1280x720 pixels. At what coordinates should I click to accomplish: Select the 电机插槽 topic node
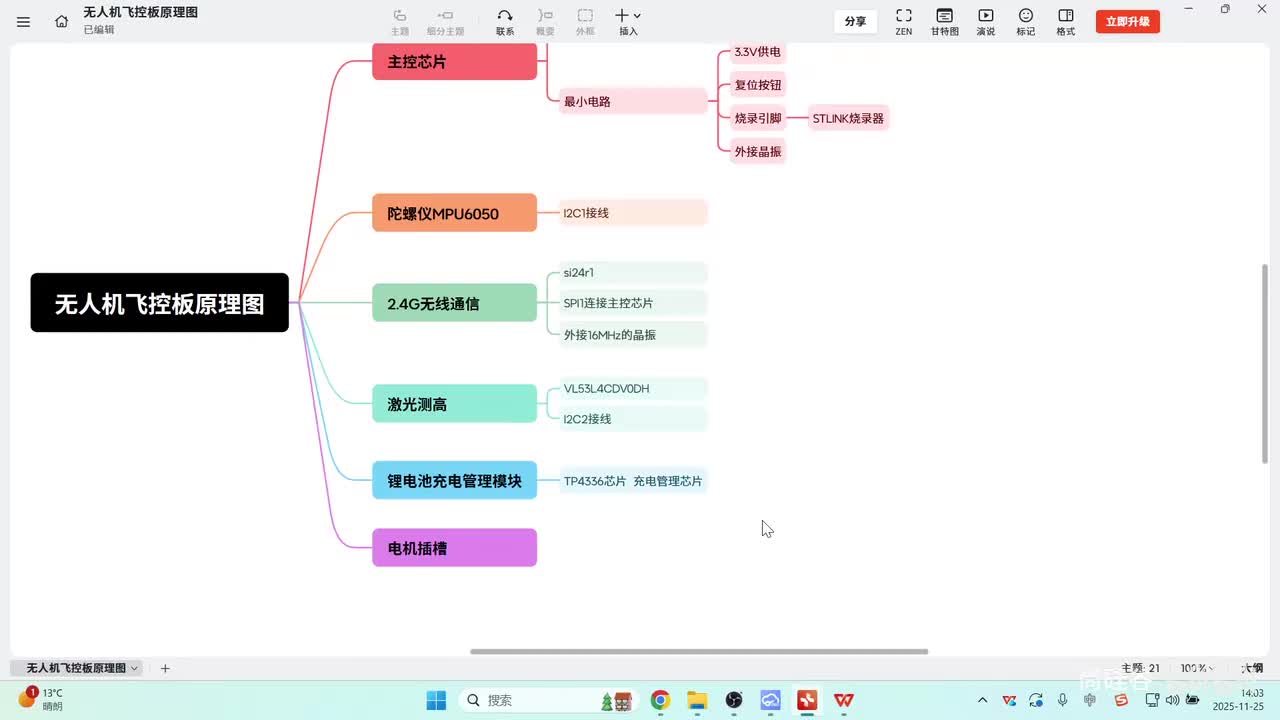tap(455, 548)
